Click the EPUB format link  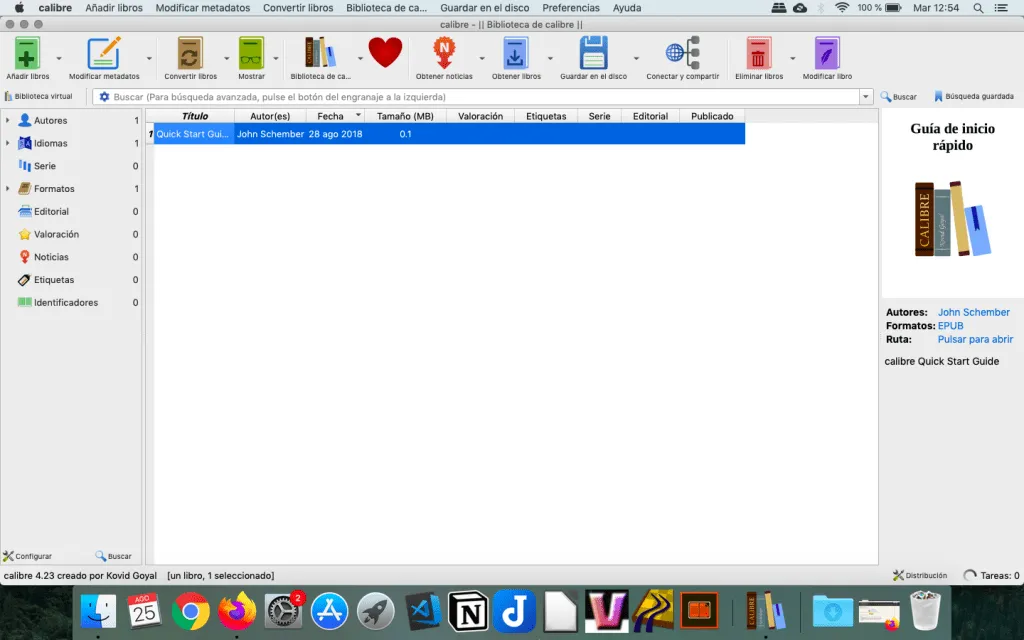tap(950, 326)
